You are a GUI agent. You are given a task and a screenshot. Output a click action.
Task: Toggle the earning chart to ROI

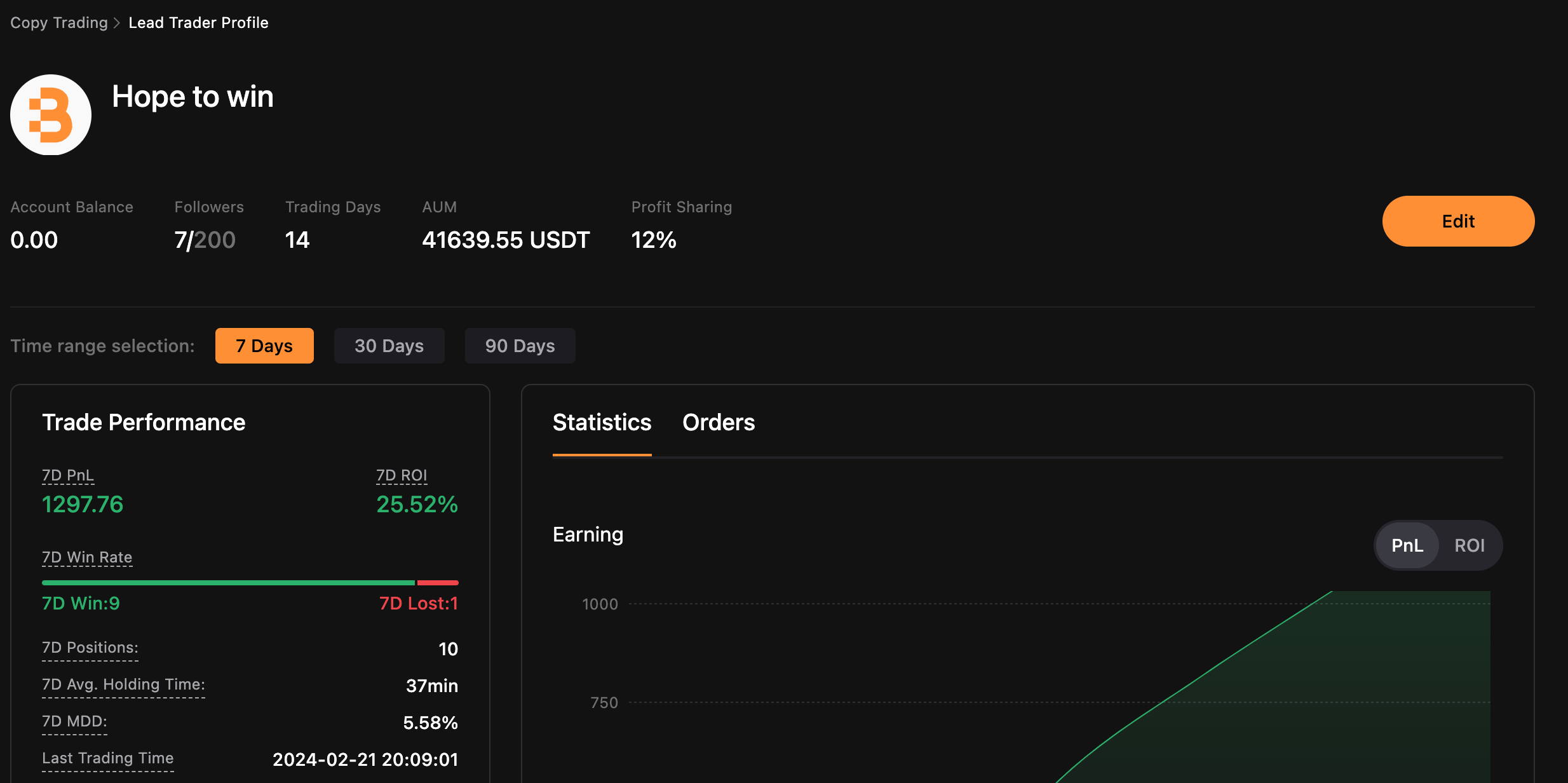(1470, 545)
